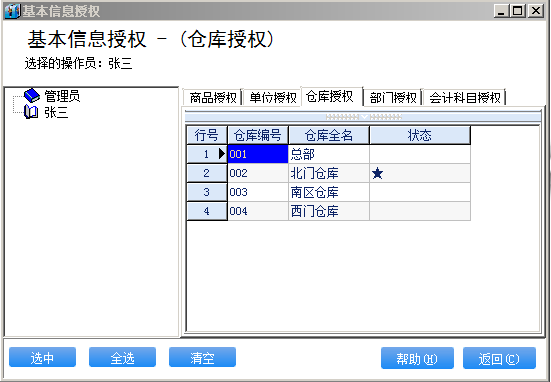
Task: Click the 总部 warehouse name cell
Action: [x=329, y=154]
